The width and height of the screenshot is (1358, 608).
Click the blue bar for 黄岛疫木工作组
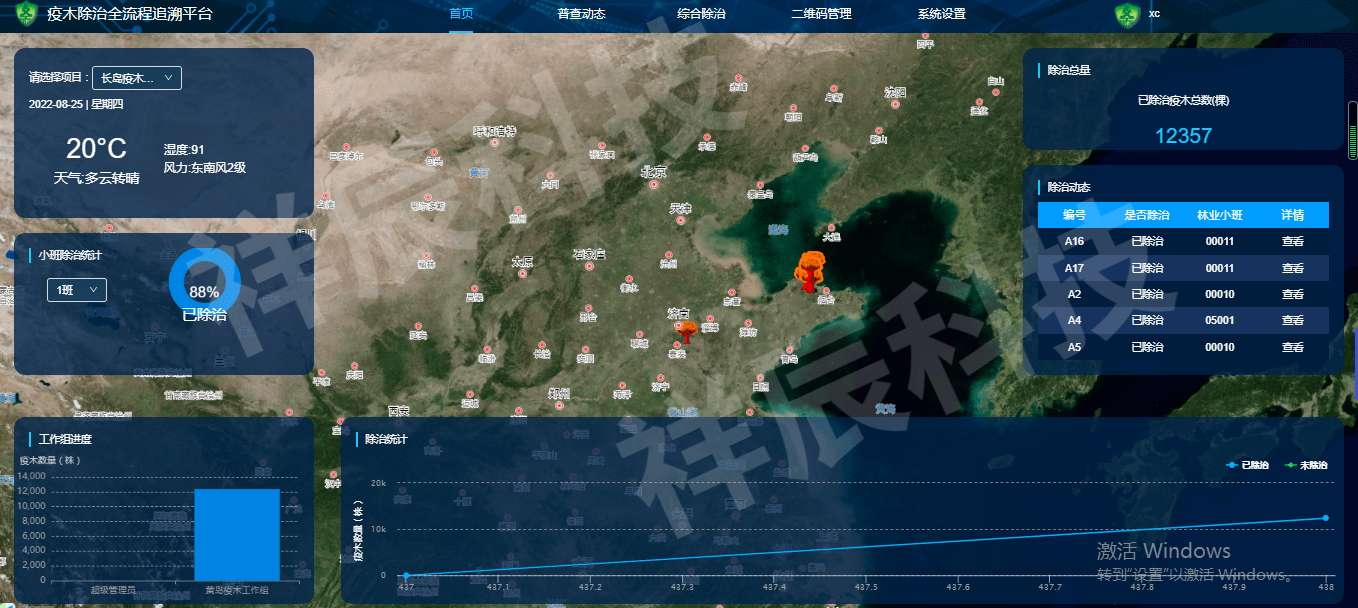(237, 534)
